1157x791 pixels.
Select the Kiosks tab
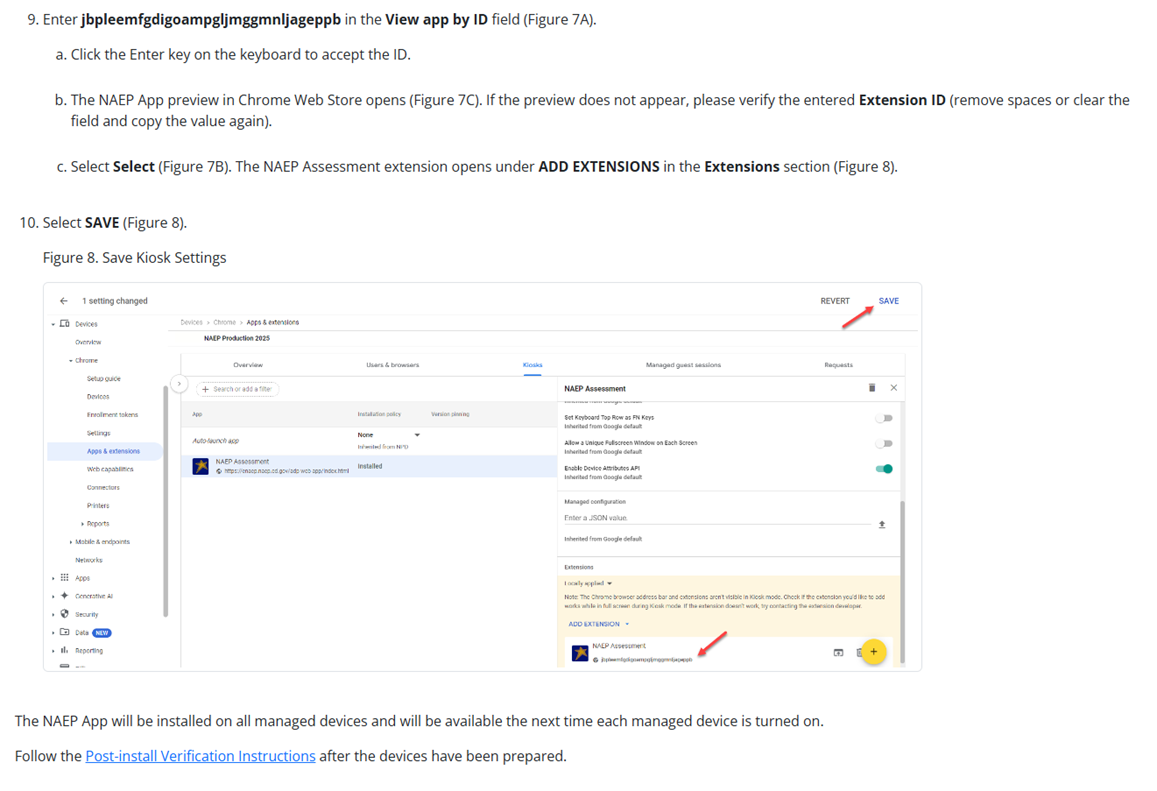(x=533, y=365)
